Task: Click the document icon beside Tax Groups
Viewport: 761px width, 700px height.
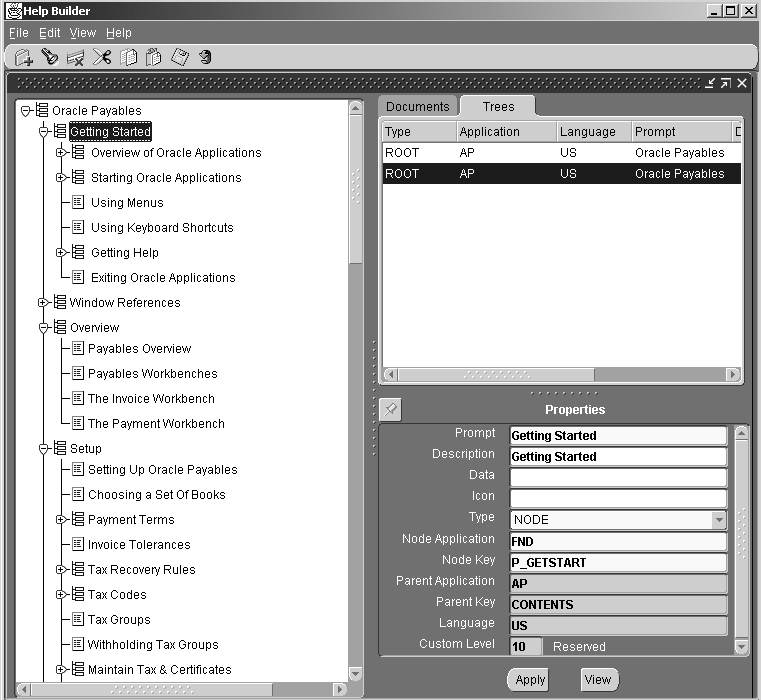Action: point(78,618)
